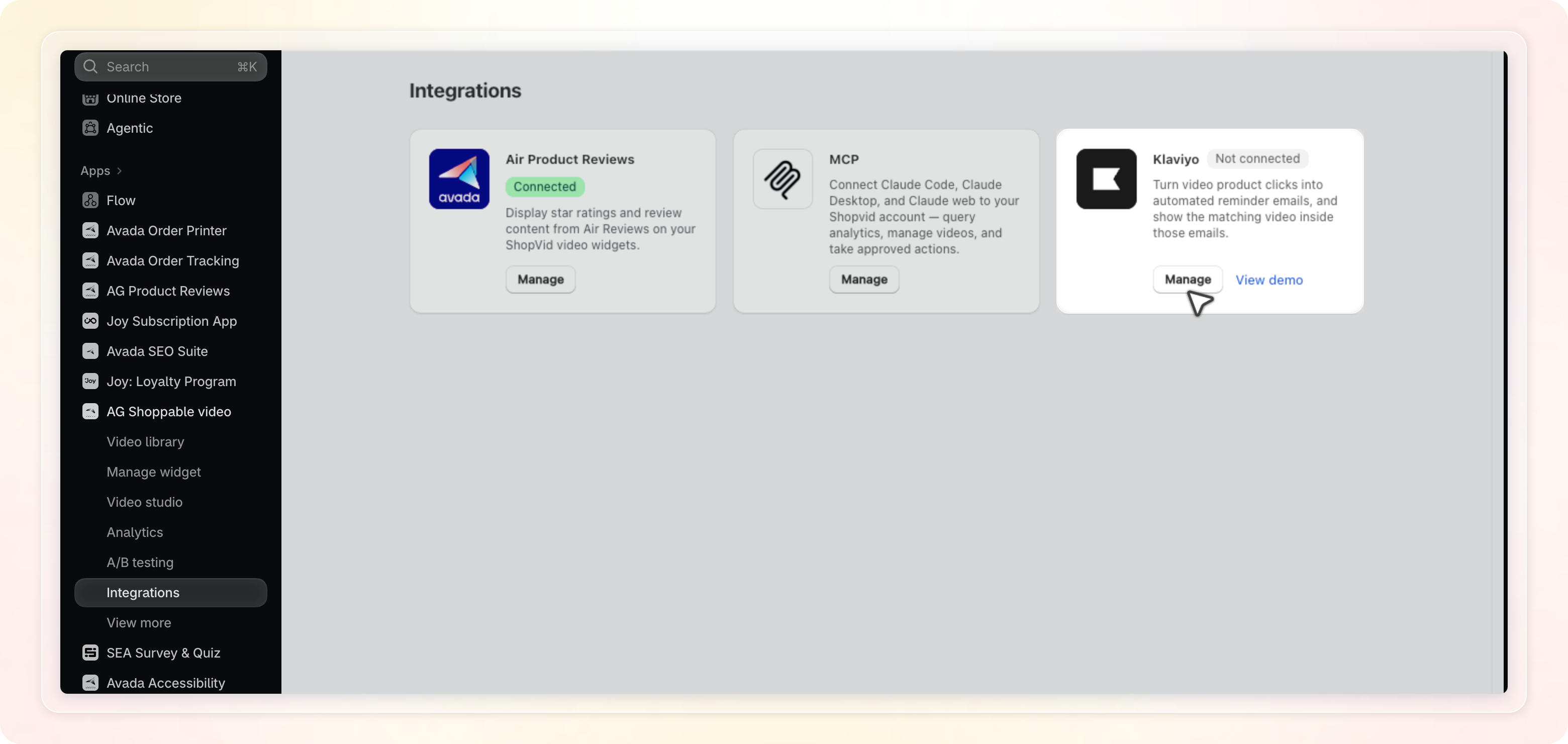Manage the MCP integration
The image size is (1568, 744).
tap(864, 280)
